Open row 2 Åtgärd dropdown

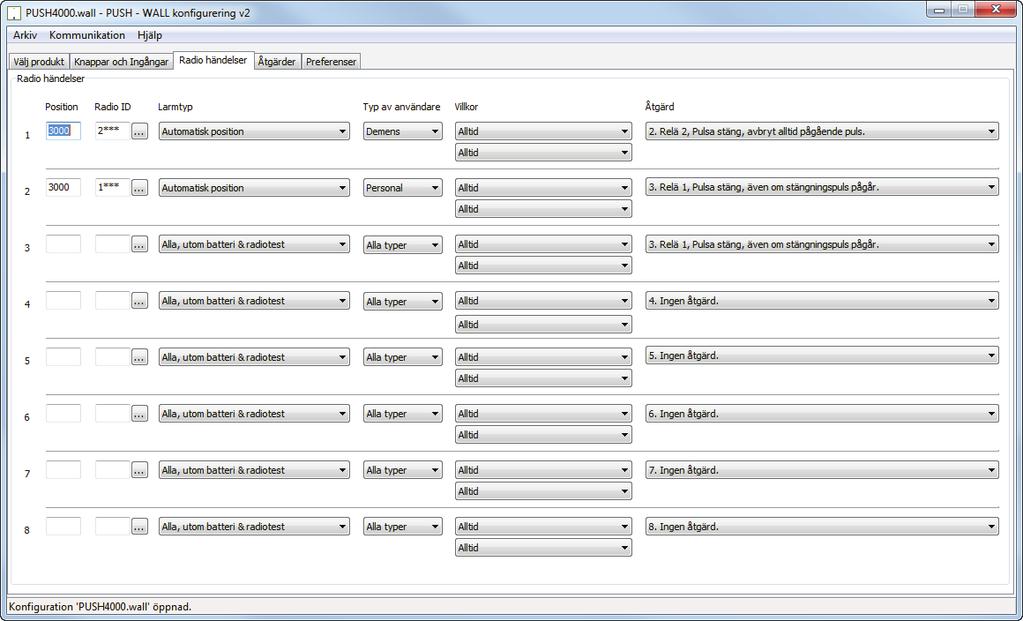tap(821, 188)
